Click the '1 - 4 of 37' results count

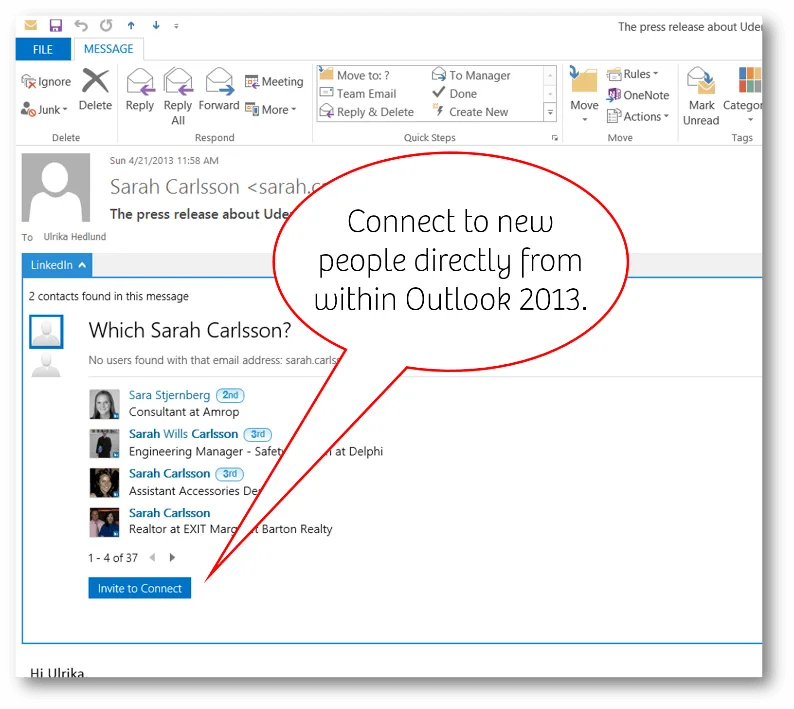point(113,558)
